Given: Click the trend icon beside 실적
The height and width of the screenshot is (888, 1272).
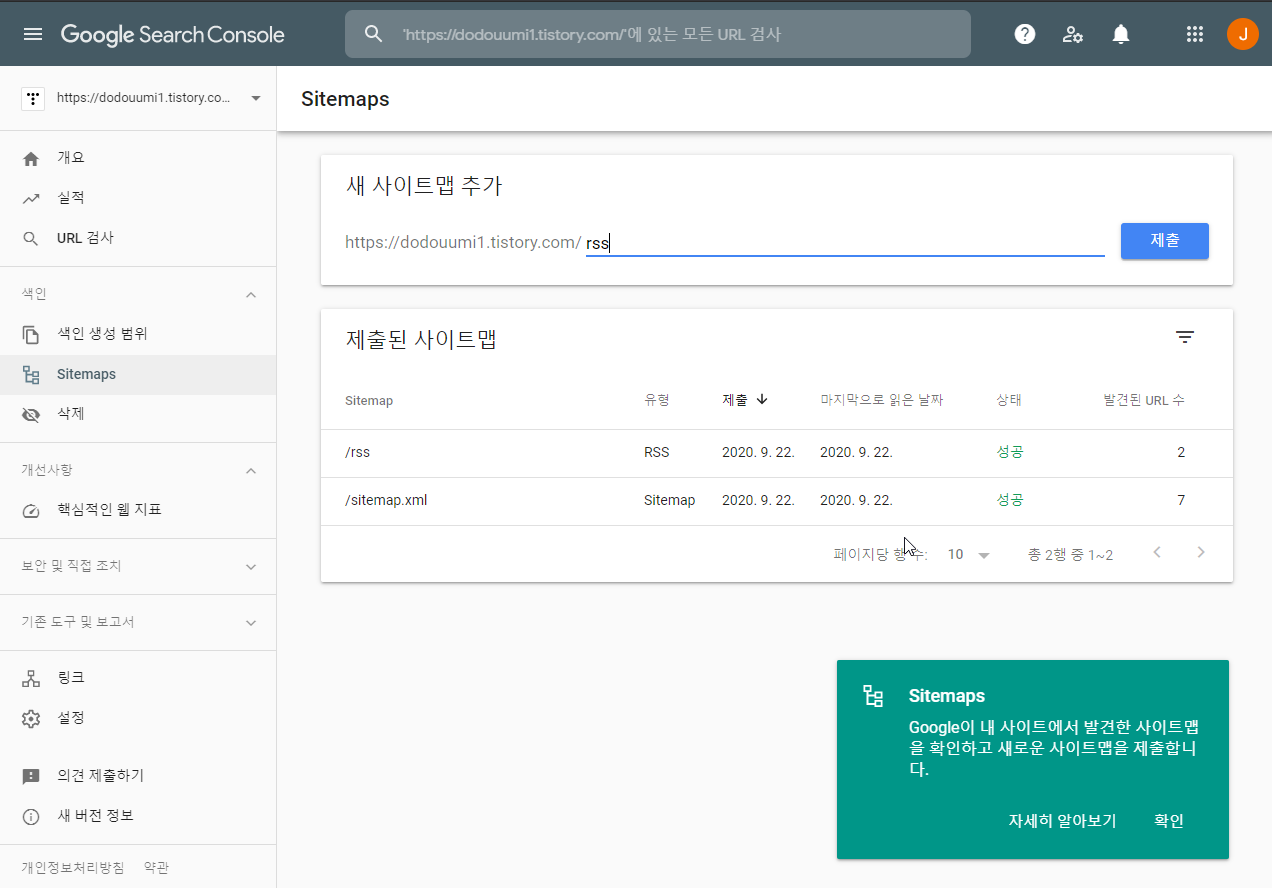Looking at the screenshot, I should pos(31,198).
